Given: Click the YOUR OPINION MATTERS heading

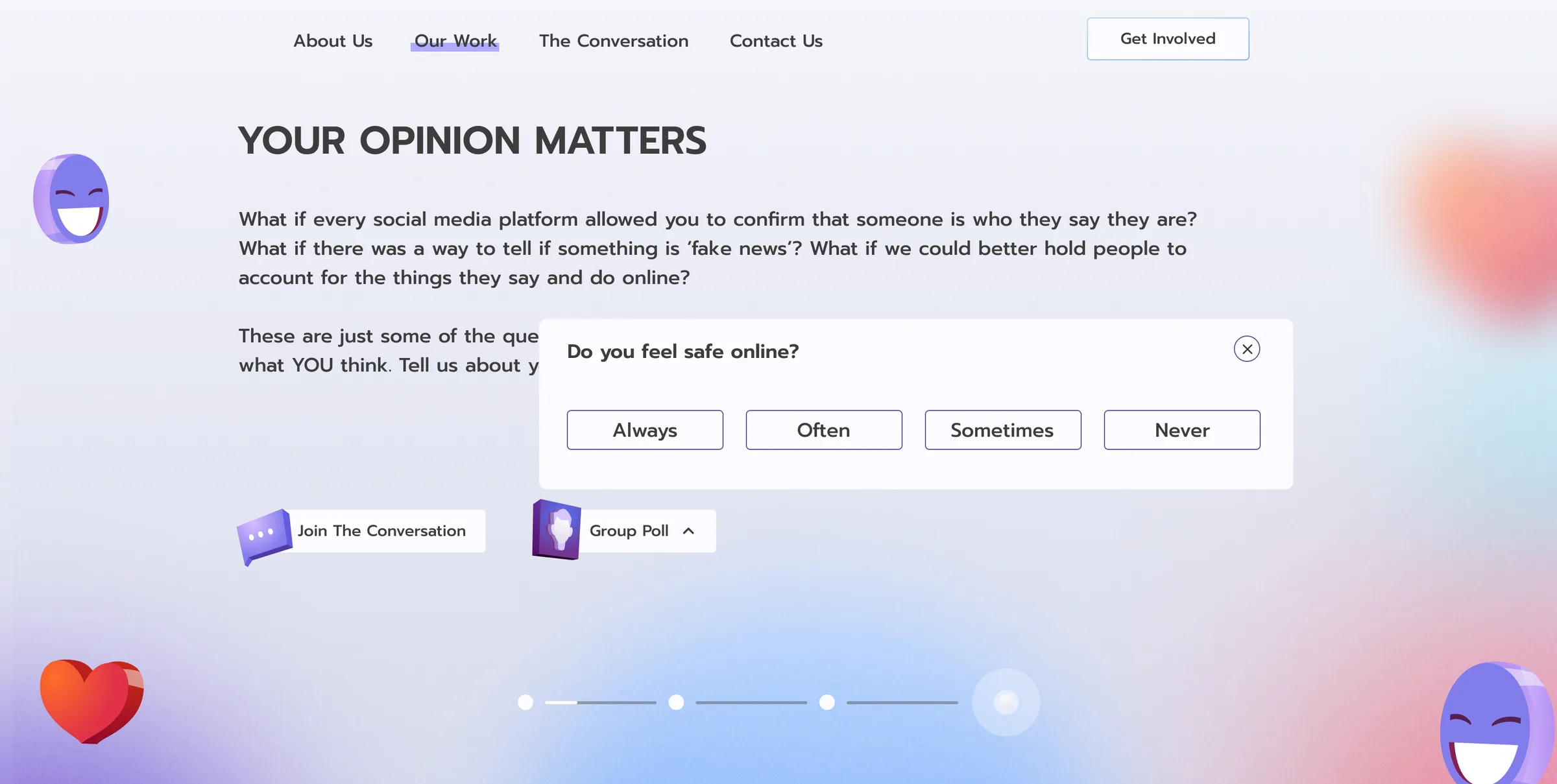Looking at the screenshot, I should [472, 140].
